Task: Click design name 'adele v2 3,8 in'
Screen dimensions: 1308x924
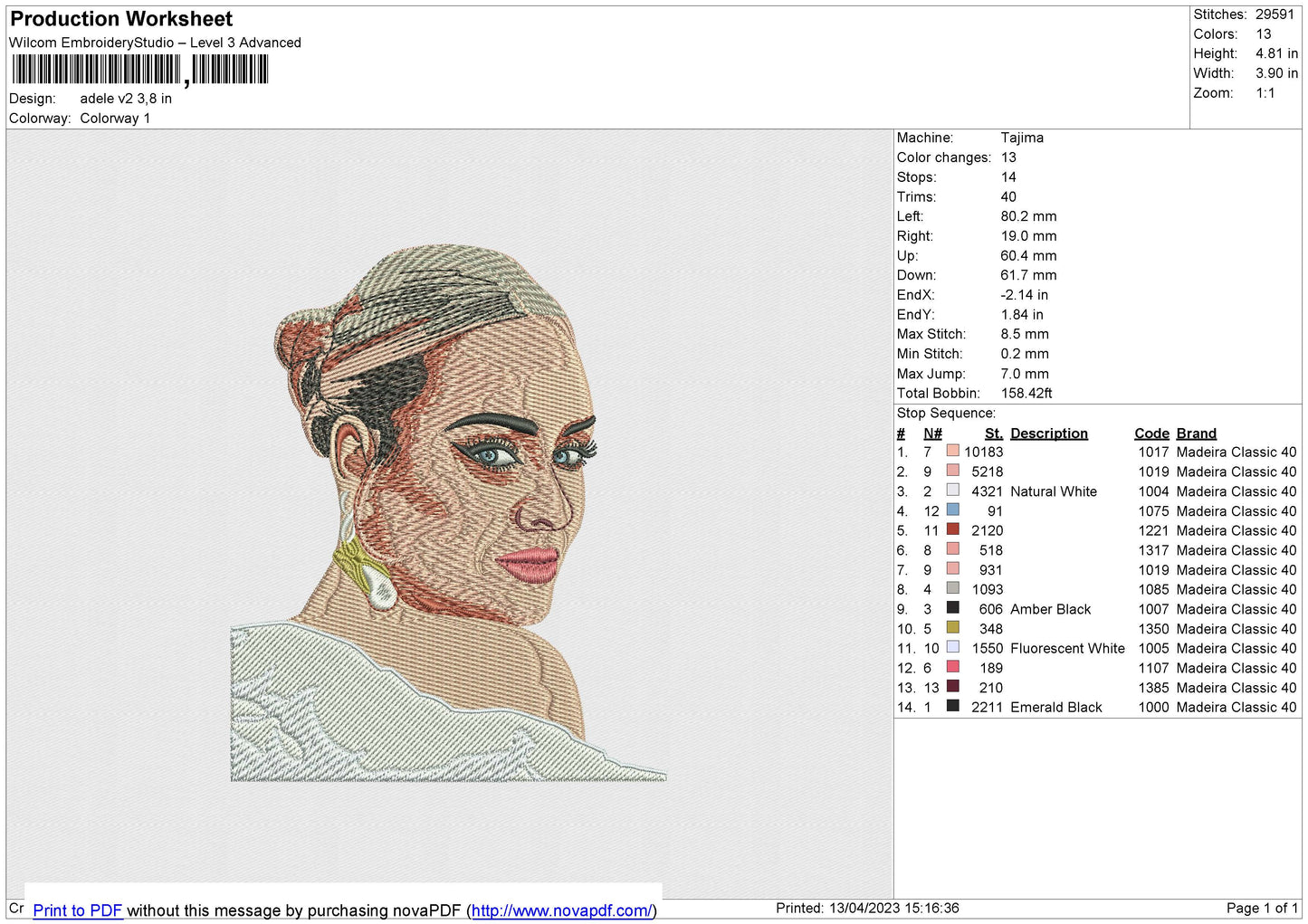Action: coord(126,99)
